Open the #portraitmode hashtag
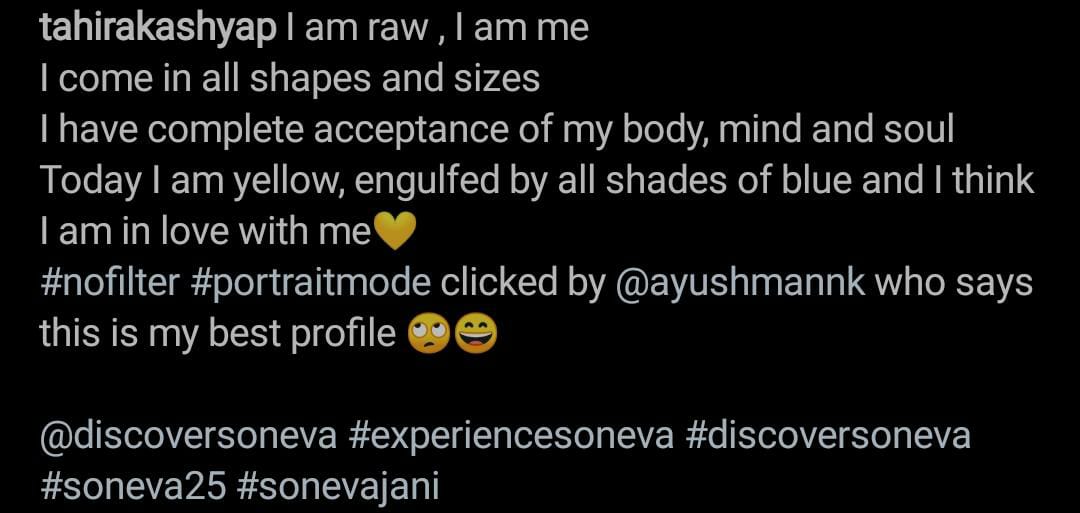The image size is (1080, 513). [311, 284]
